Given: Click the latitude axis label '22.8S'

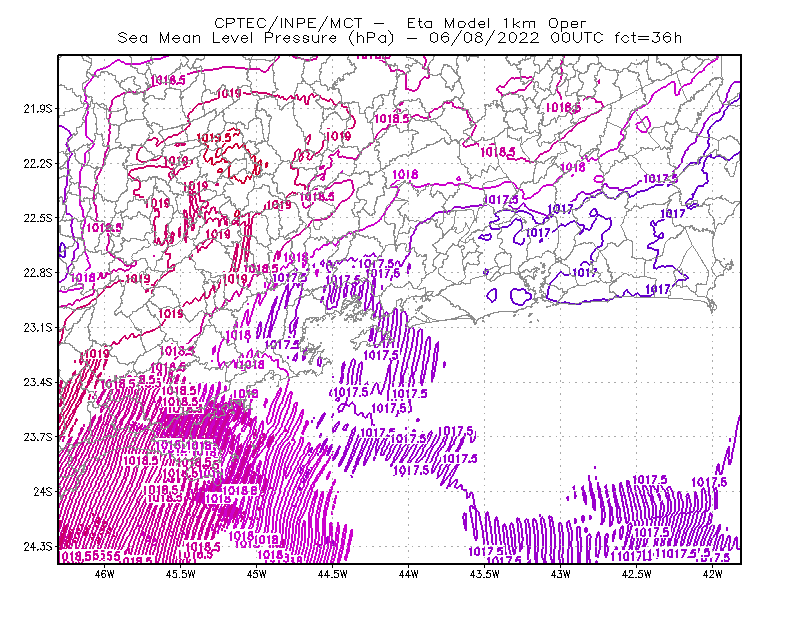Looking at the screenshot, I should (38, 273).
